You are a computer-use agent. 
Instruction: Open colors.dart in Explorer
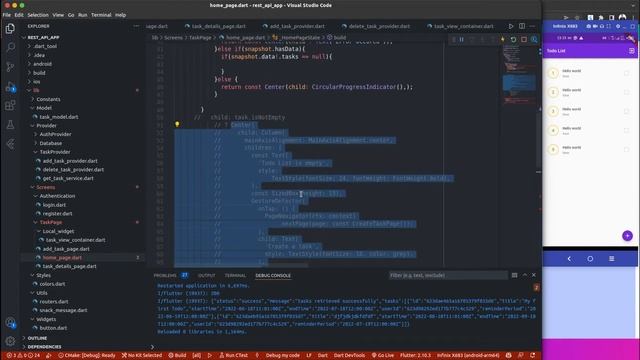click(52, 284)
